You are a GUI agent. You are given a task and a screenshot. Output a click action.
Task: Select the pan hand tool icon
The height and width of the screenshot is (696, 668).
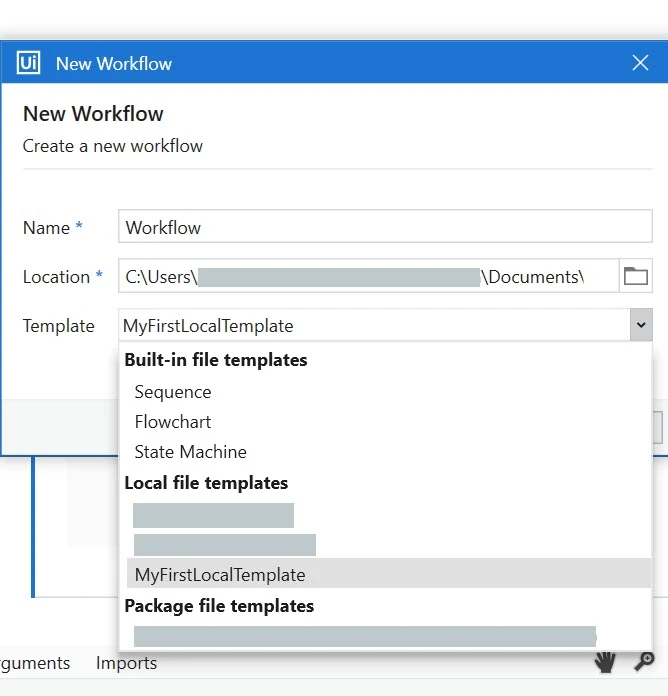605,662
